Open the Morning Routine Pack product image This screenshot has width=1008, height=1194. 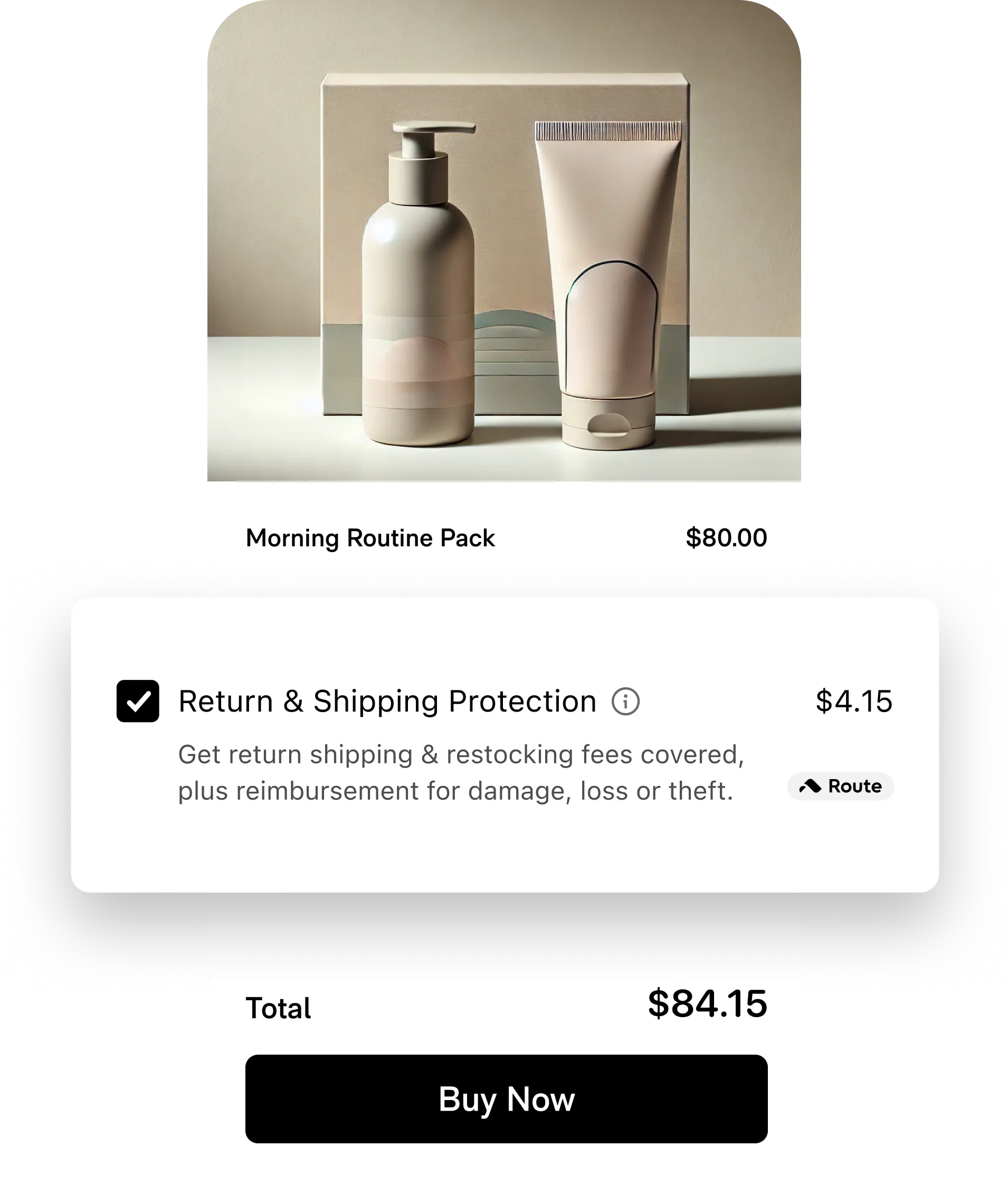[x=504, y=241]
